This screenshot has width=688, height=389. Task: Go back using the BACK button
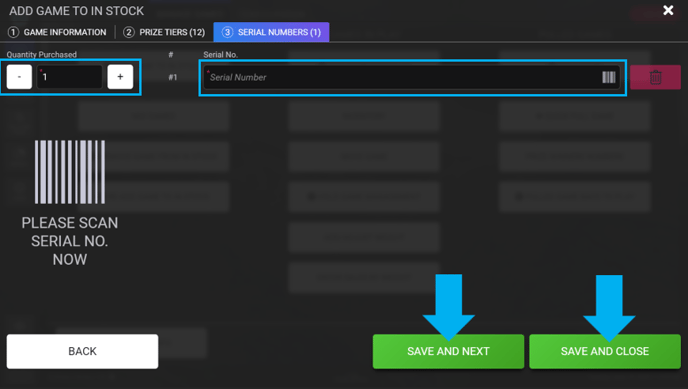click(x=82, y=351)
